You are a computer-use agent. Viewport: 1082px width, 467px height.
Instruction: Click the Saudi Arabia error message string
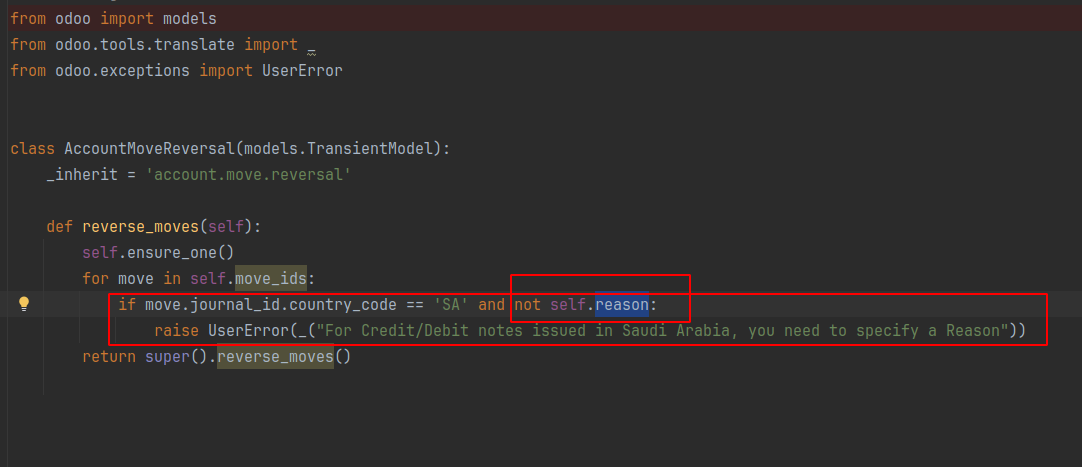click(662, 330)
